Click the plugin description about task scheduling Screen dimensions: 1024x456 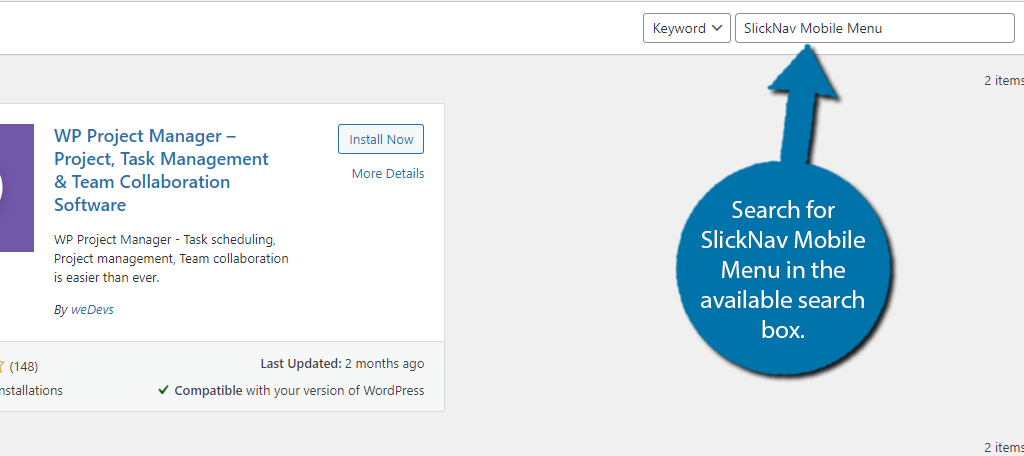[171, 259]
